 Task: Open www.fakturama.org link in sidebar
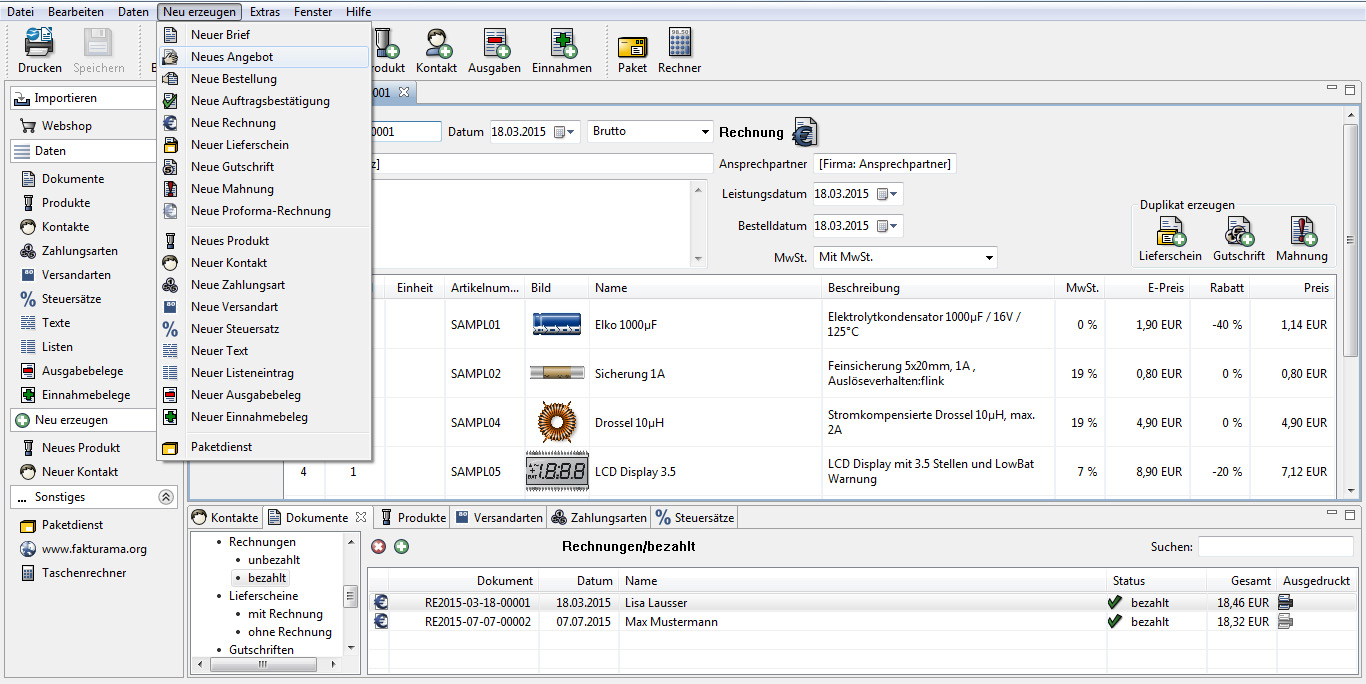tap(94, 549)
